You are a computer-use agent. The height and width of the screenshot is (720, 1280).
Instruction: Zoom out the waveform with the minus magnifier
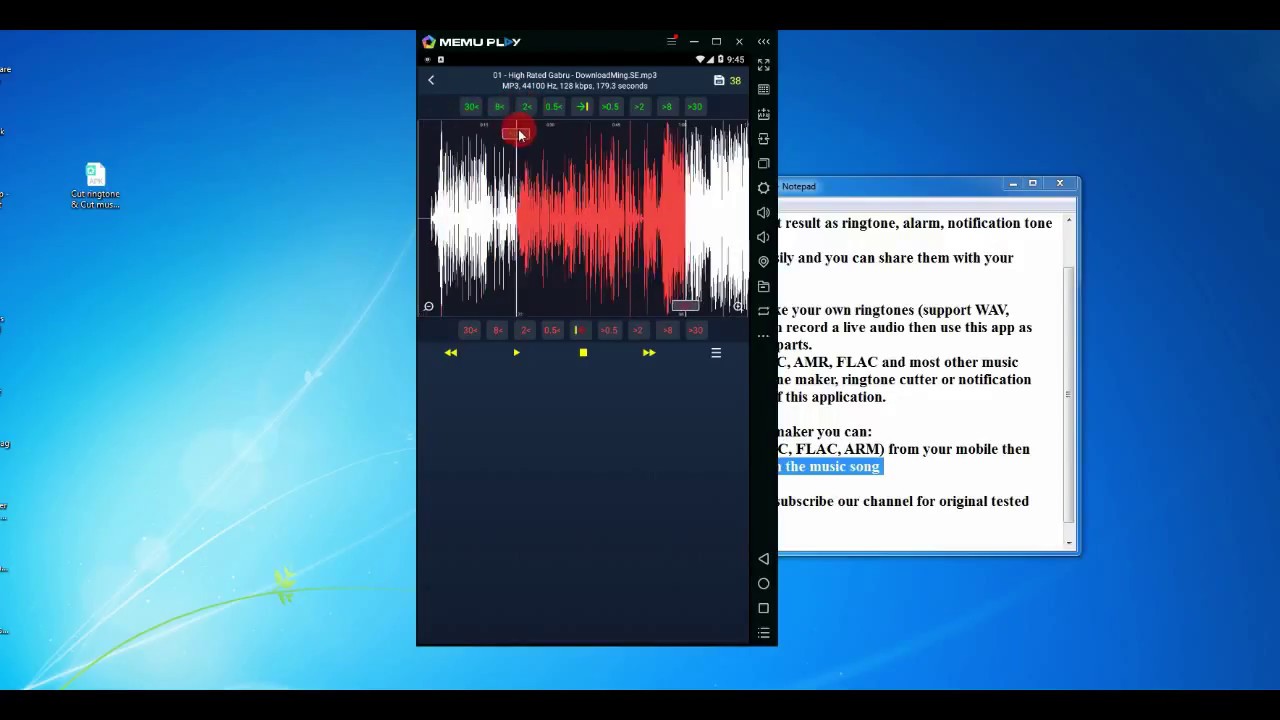pyautogui.click(x=428, y=307)
